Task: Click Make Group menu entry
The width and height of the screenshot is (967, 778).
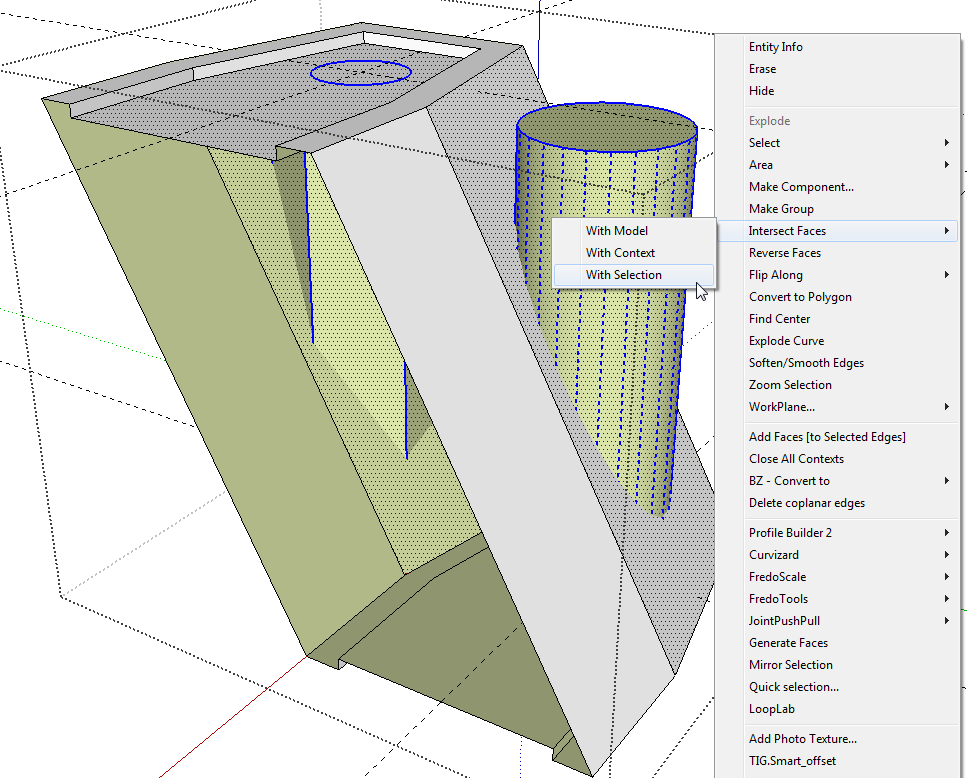Action: 781,209
